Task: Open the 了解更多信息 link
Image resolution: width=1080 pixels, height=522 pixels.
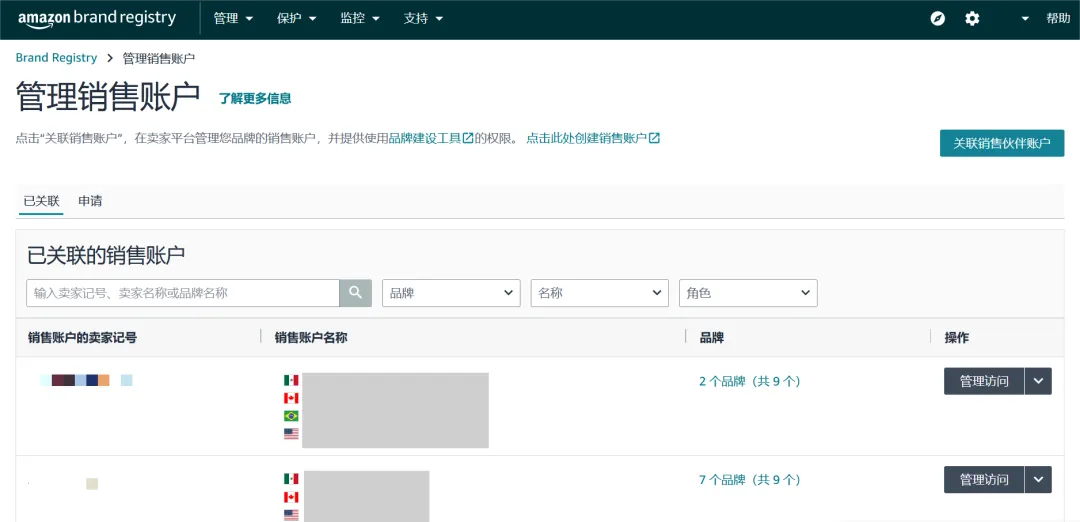Action: point(255,98)
